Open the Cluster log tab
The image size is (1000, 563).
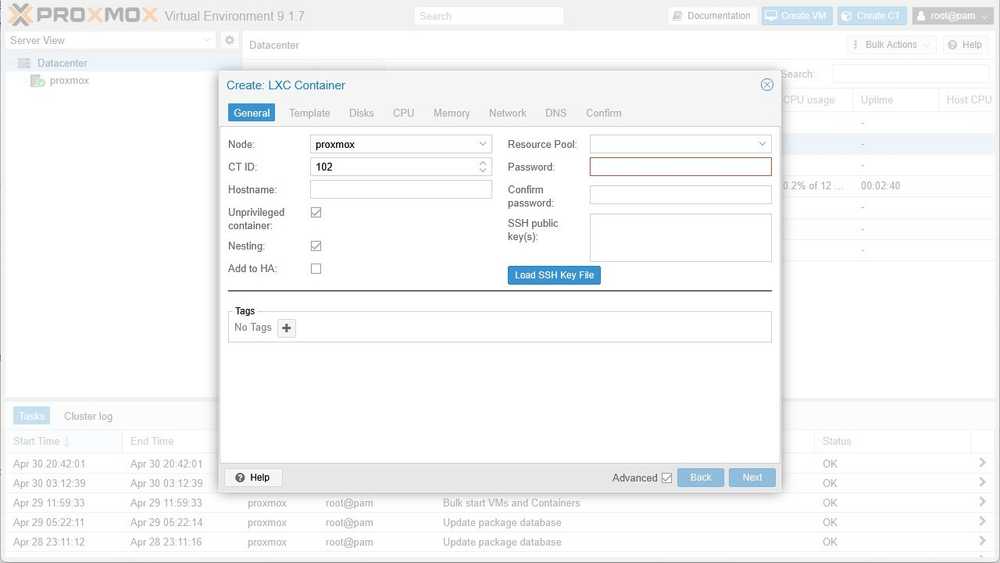(88, 416)
